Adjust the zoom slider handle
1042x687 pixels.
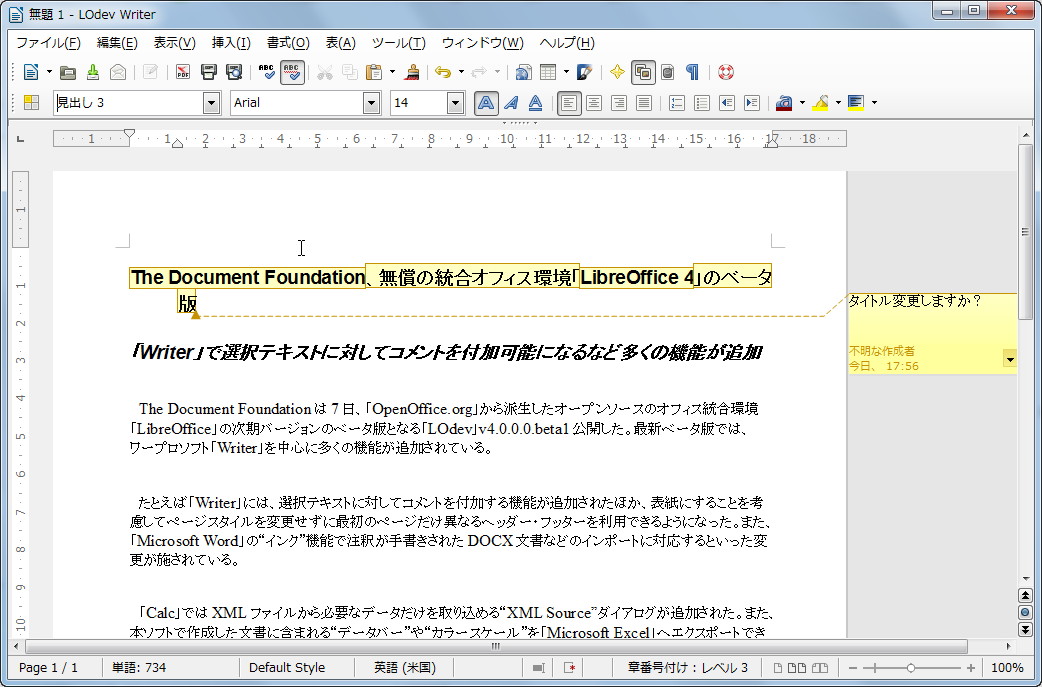[x=911, y=668]
